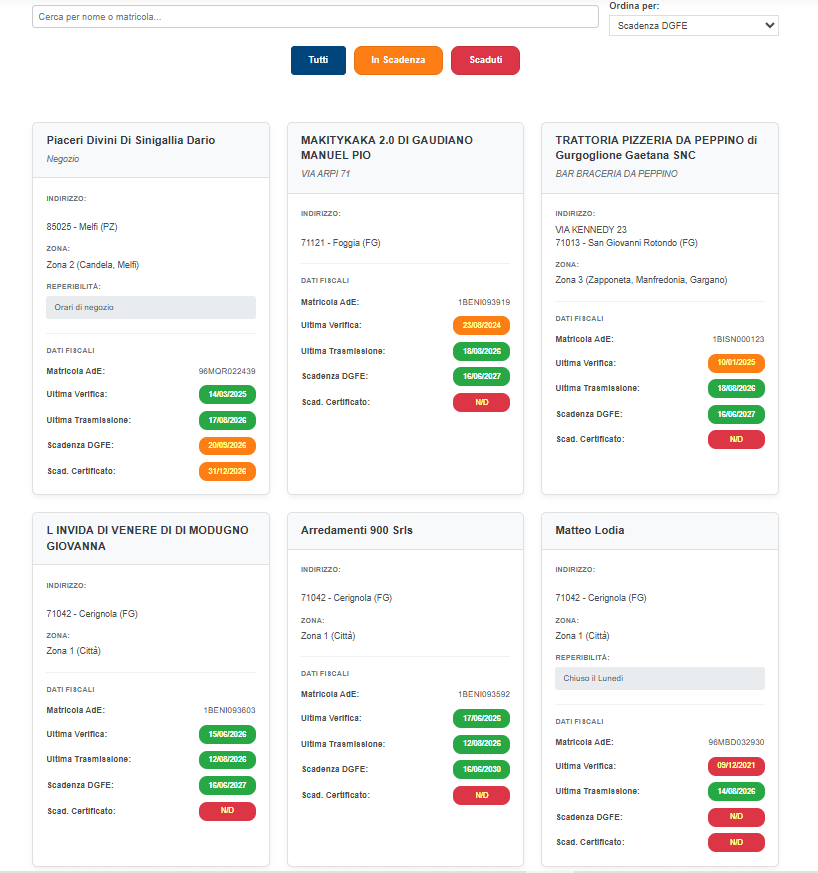The image size is (818, 873).
Task: Open the Ordina per dropdown arrow
Action: 770,26
